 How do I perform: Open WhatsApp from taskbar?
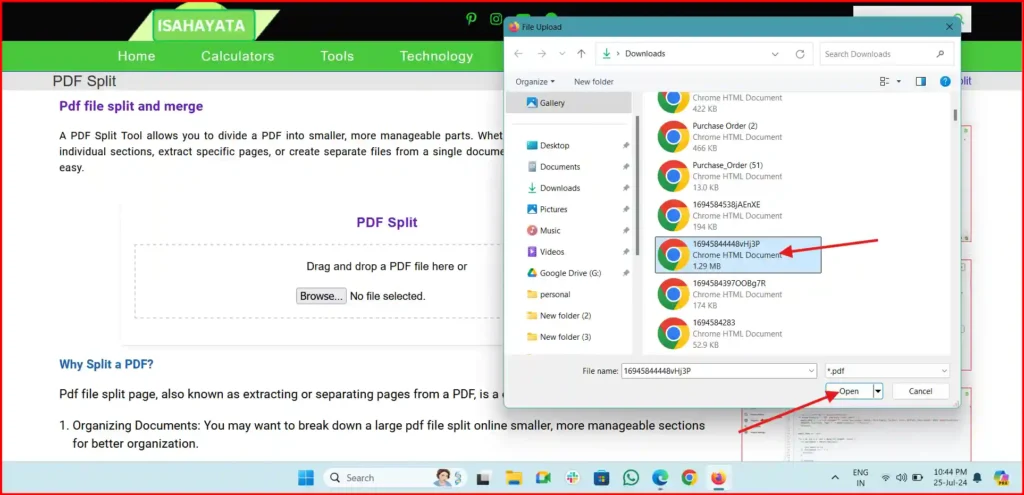[631, 478]
